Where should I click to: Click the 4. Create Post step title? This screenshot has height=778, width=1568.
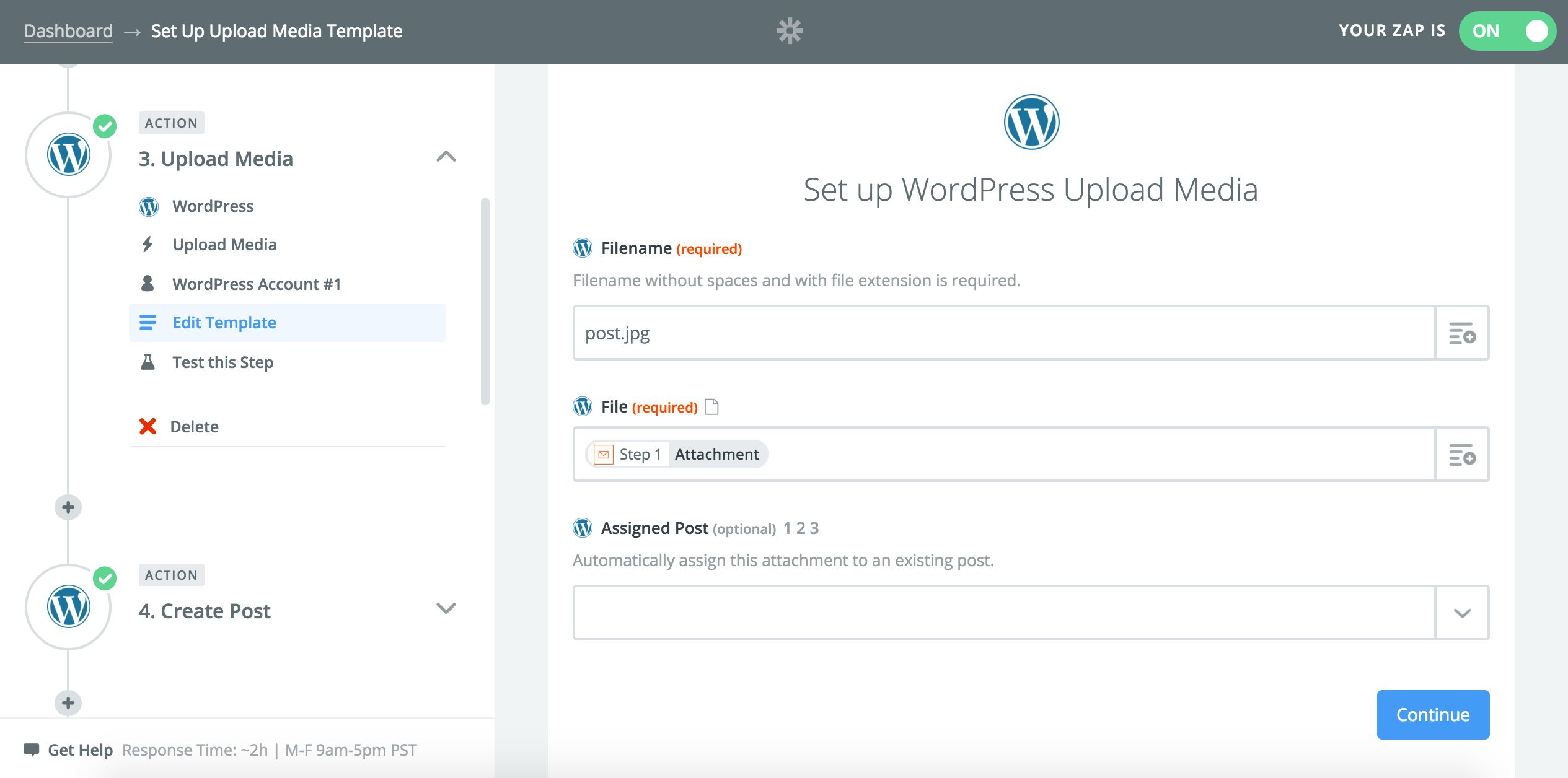(205, 611)
